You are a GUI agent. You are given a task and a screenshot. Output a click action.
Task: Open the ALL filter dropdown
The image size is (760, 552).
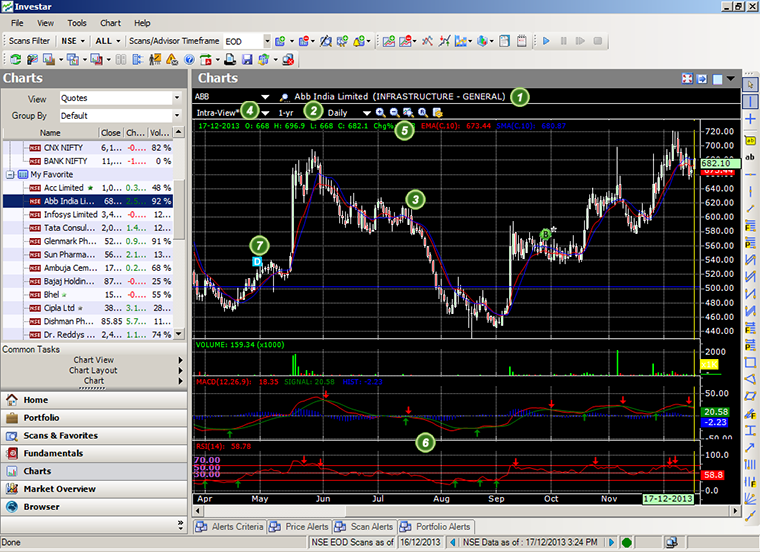click(x=108, y=41)
